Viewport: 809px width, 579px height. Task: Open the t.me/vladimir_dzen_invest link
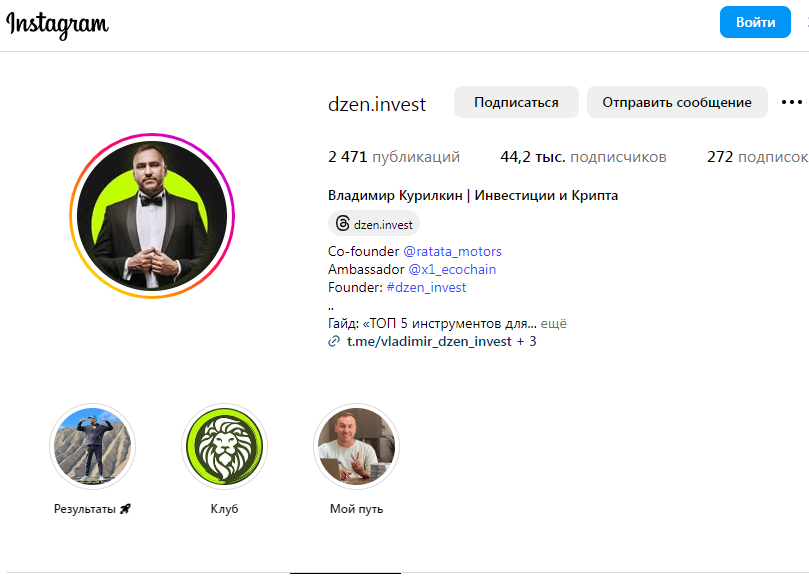429,342
